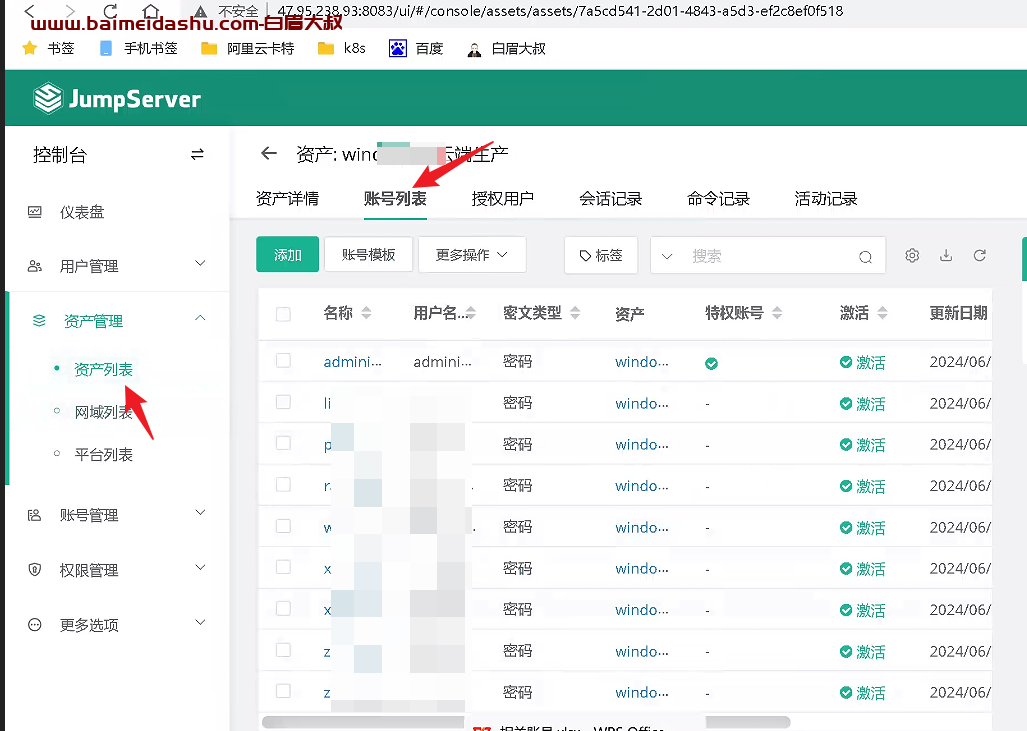Select the 账号列表 tab
1027x731 pixels.
click(395, 198)
